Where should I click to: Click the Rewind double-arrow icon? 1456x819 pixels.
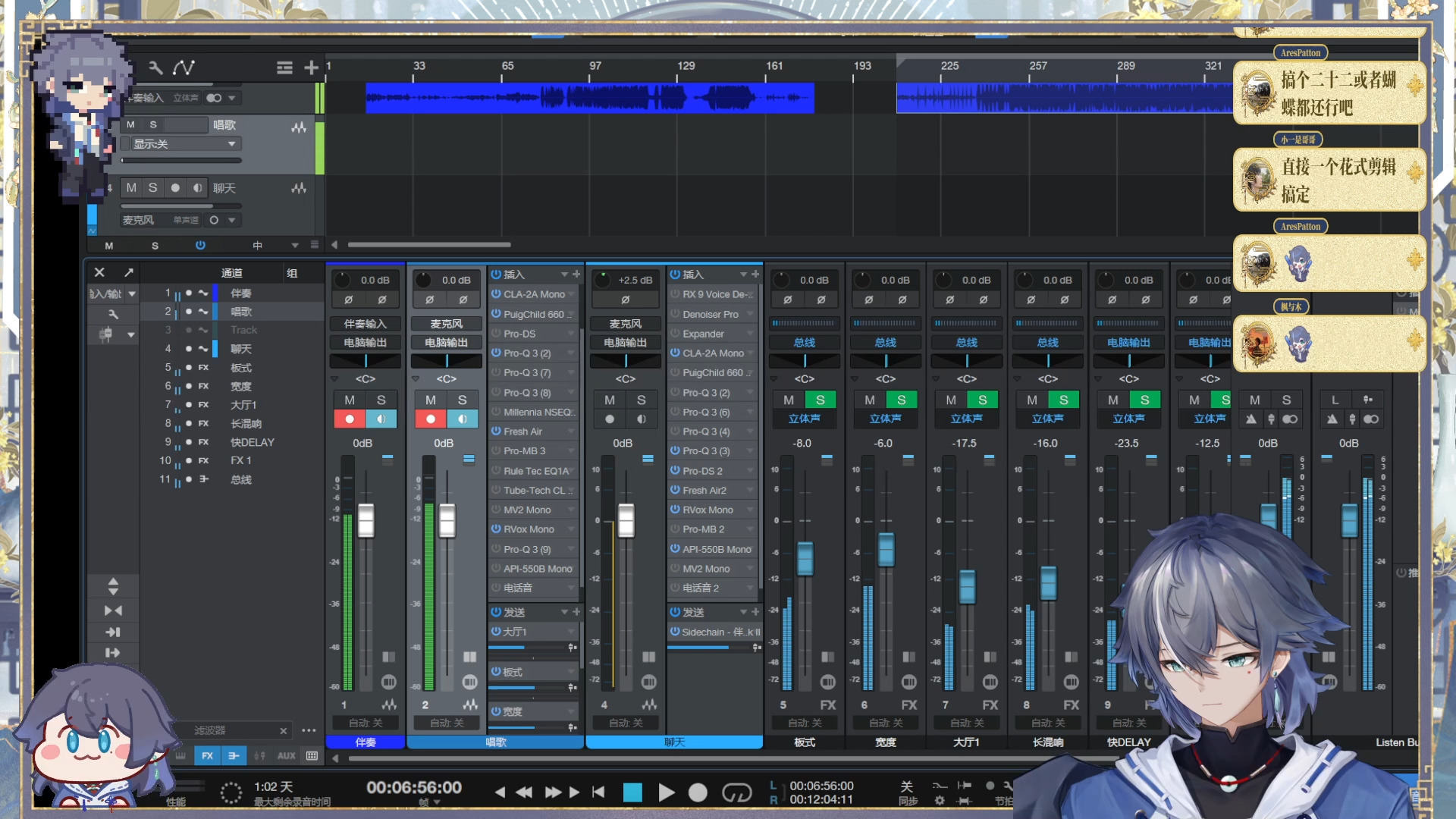524,792
